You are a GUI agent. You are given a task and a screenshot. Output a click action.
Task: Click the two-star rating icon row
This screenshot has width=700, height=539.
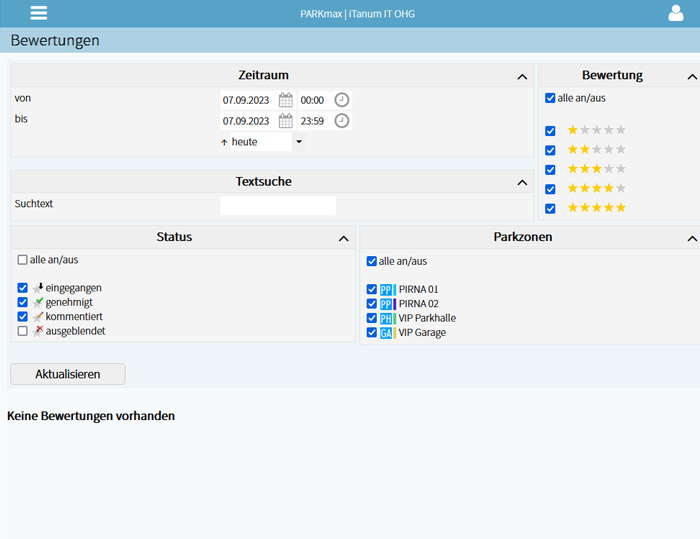(x=596, y=149)
